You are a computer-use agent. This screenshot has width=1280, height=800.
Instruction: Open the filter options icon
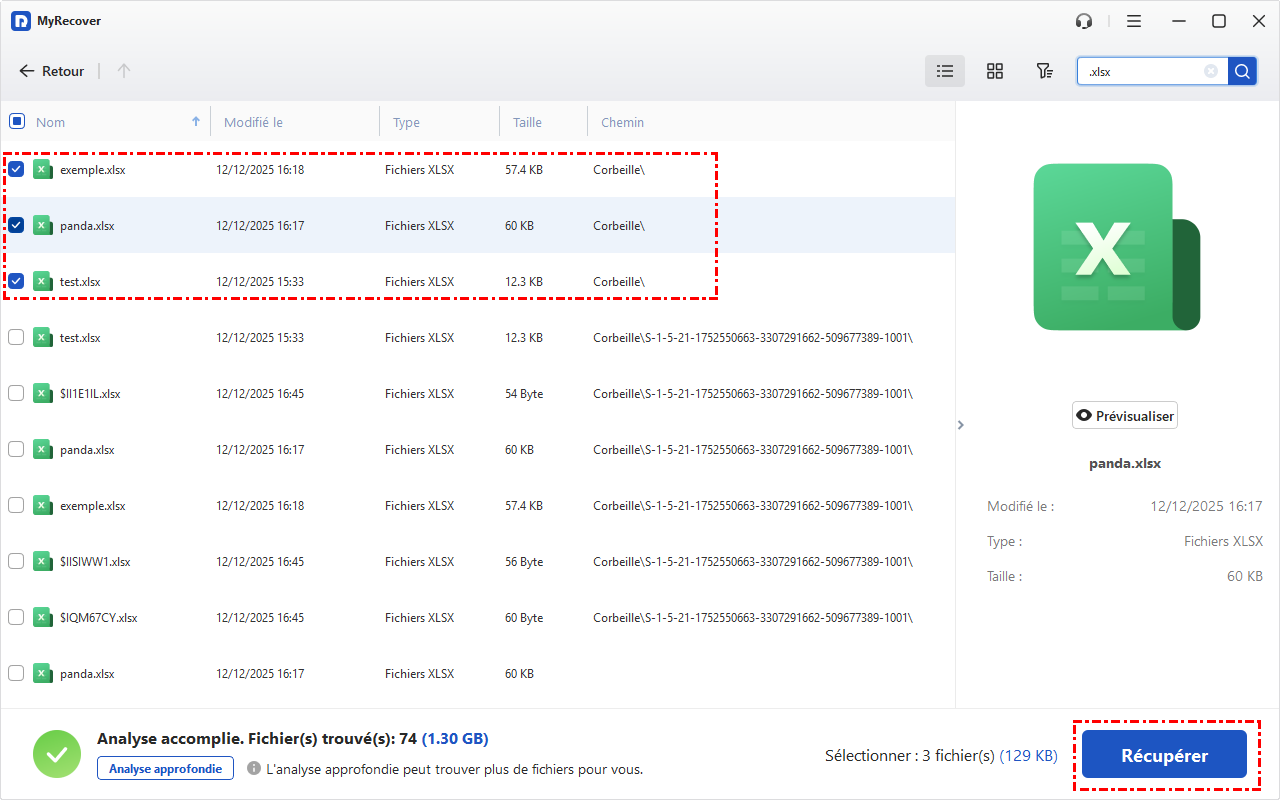pos(1044,71)
